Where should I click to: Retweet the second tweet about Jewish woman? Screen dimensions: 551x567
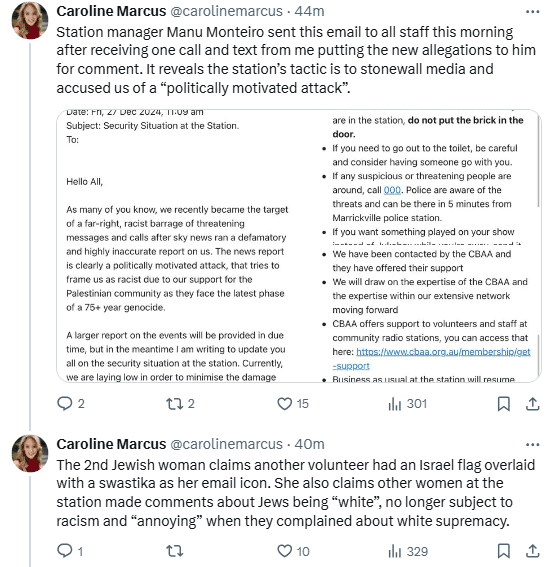(174, 551)
